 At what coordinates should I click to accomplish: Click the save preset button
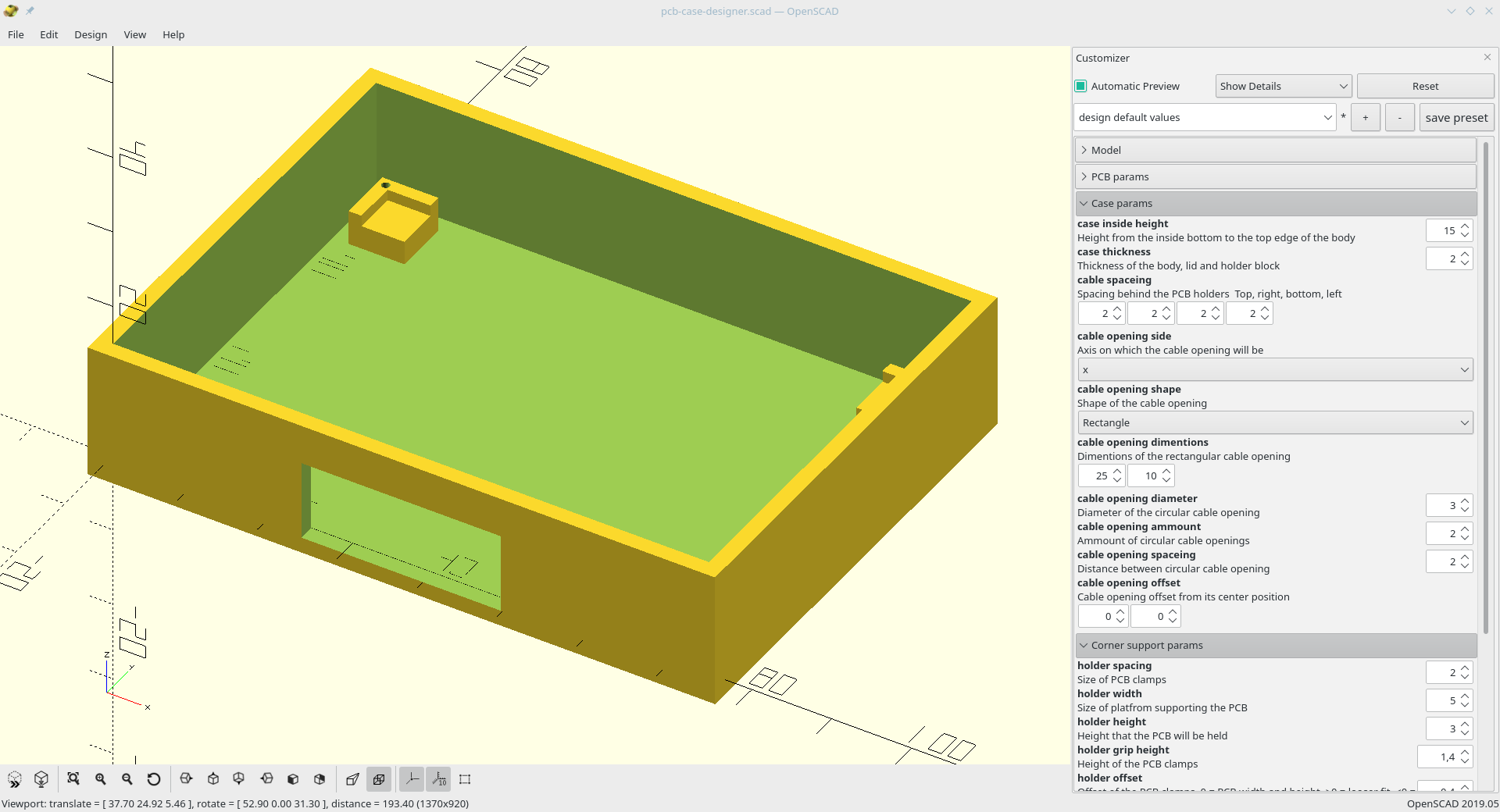click(x=1456, y=117)
